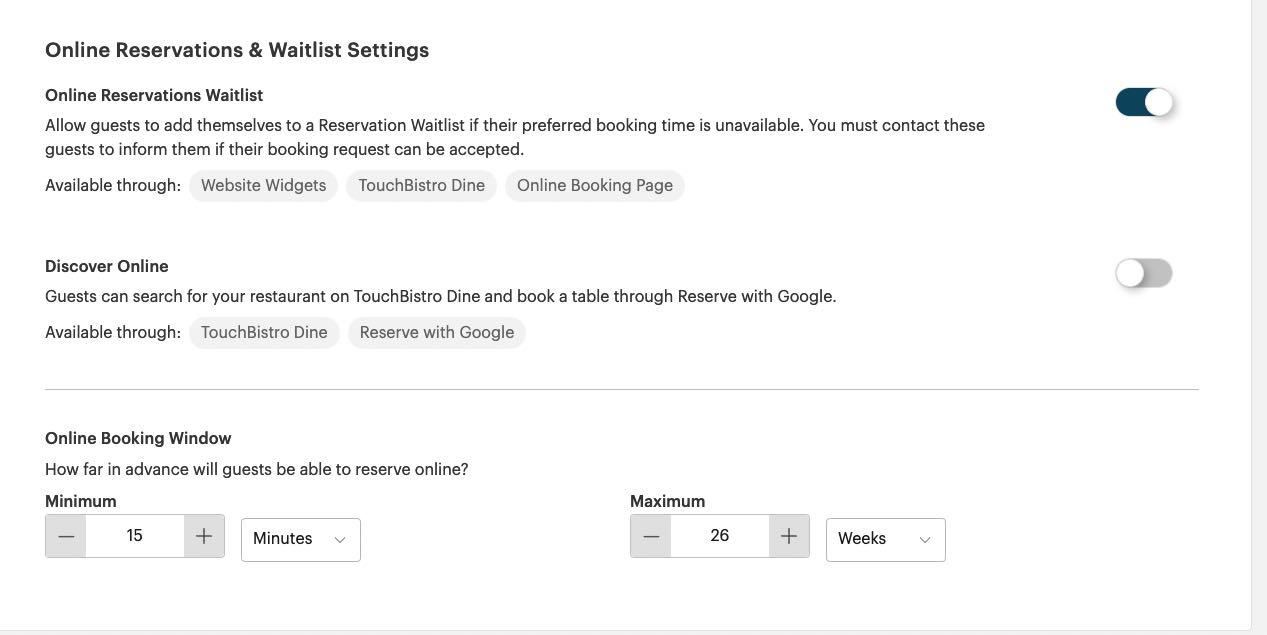Viewport: 1267px width, 635px height.
Task: Increase the Maximum value with the plus button
Action: coord(788,536)
